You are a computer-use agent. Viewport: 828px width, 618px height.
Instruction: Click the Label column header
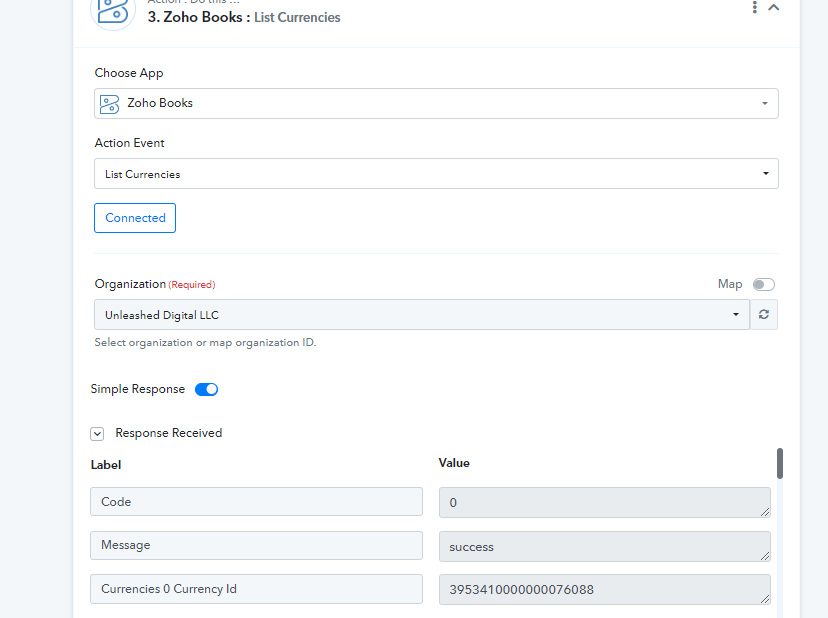coord(106,465)
